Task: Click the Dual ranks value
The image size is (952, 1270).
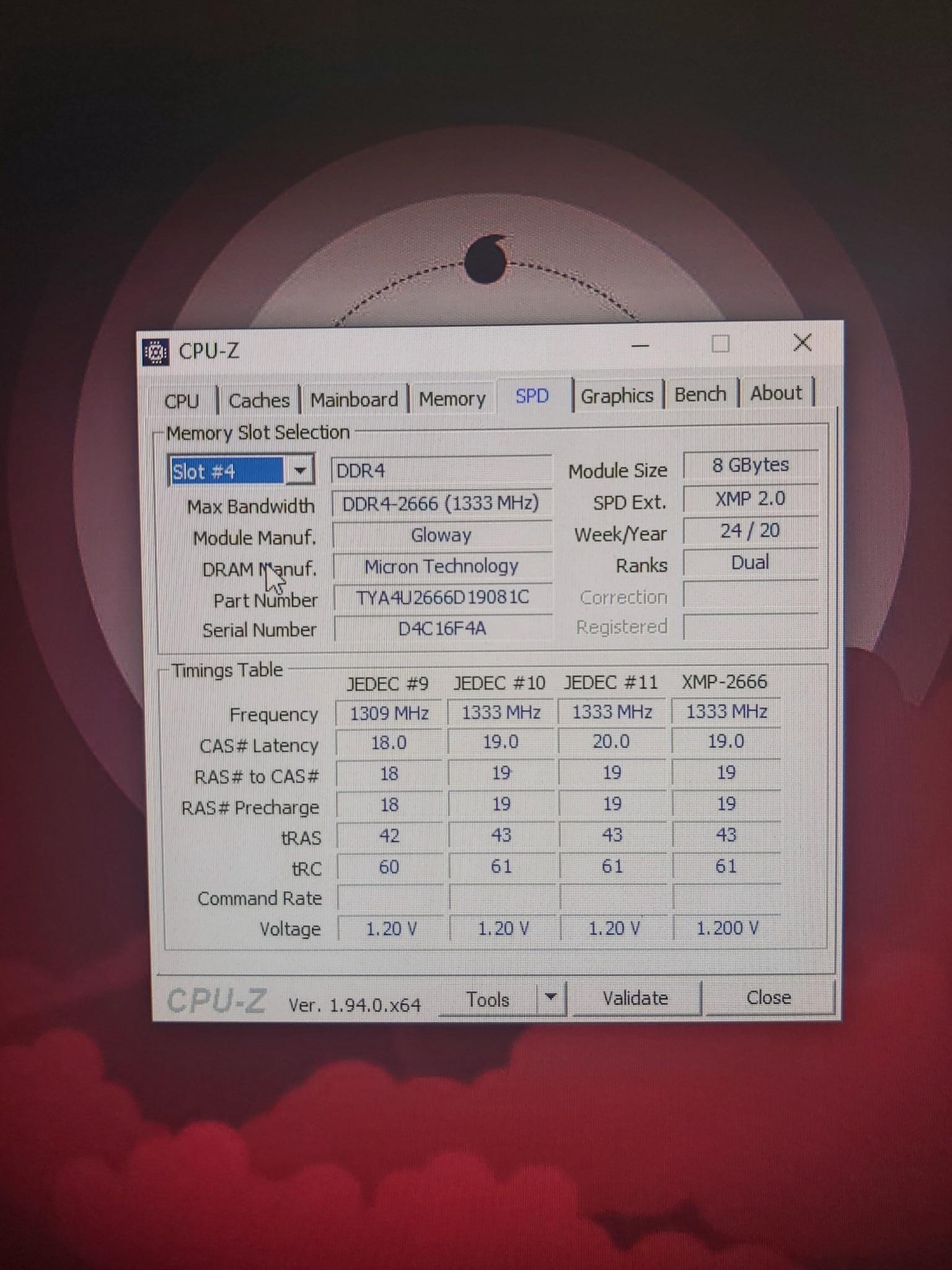Action: click(x=750, y=562)
